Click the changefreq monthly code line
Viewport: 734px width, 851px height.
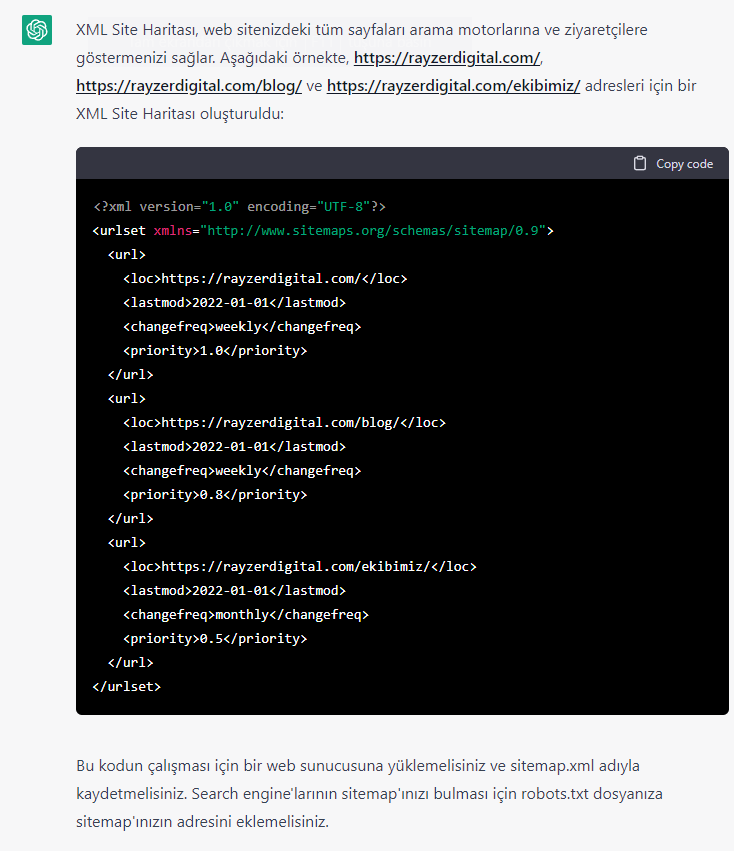(x=246, y=615)
